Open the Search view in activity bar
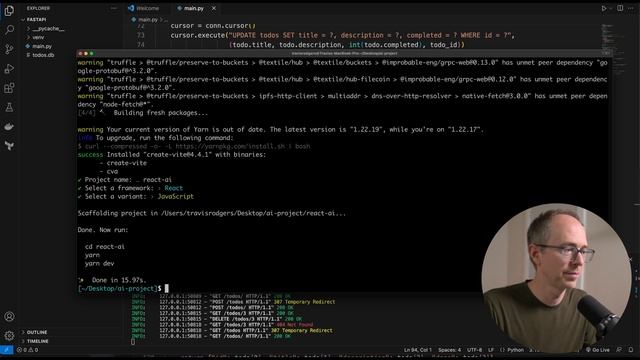Screen dimensions: 640x360 coord(9,30)
